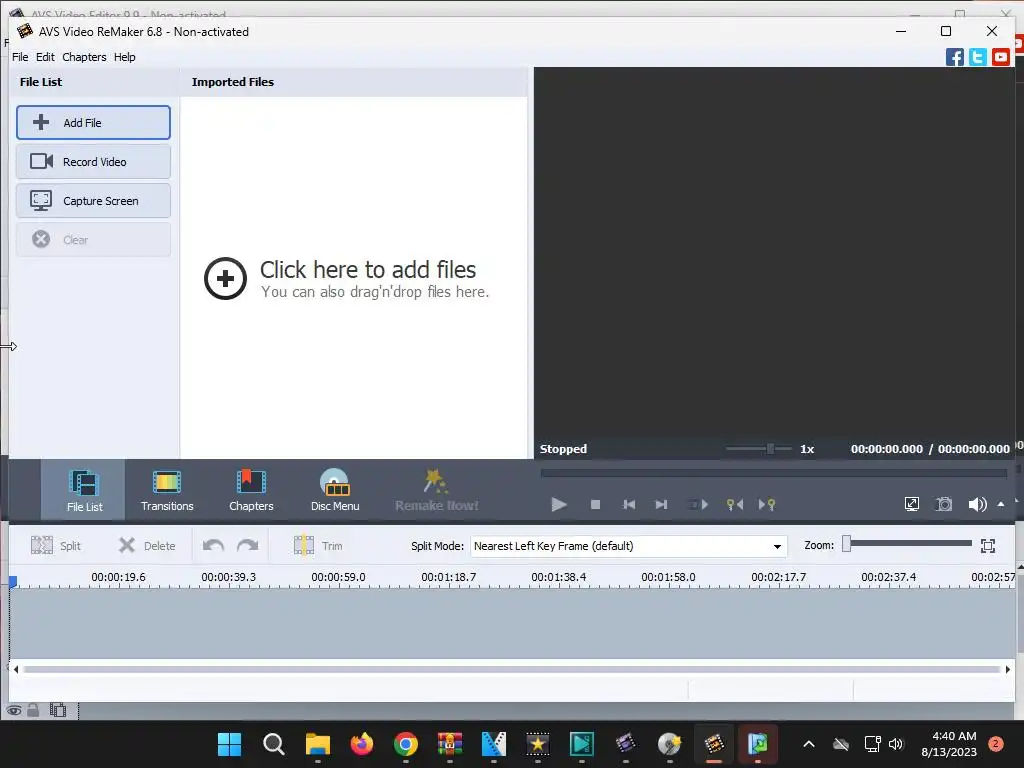Viewport: 1024px width, 768px height.
Task: Go to the next frame
Action: pyautogui.click(x=661, y=505)
